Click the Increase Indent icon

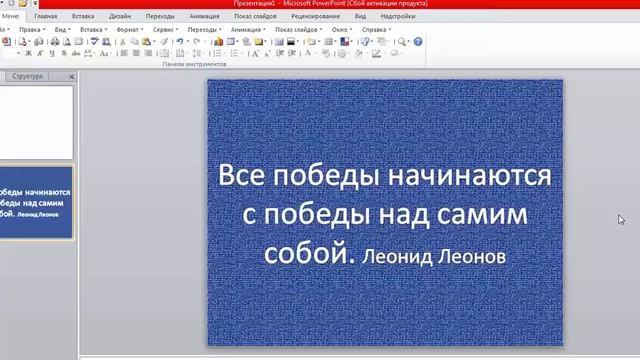point(292,53)
